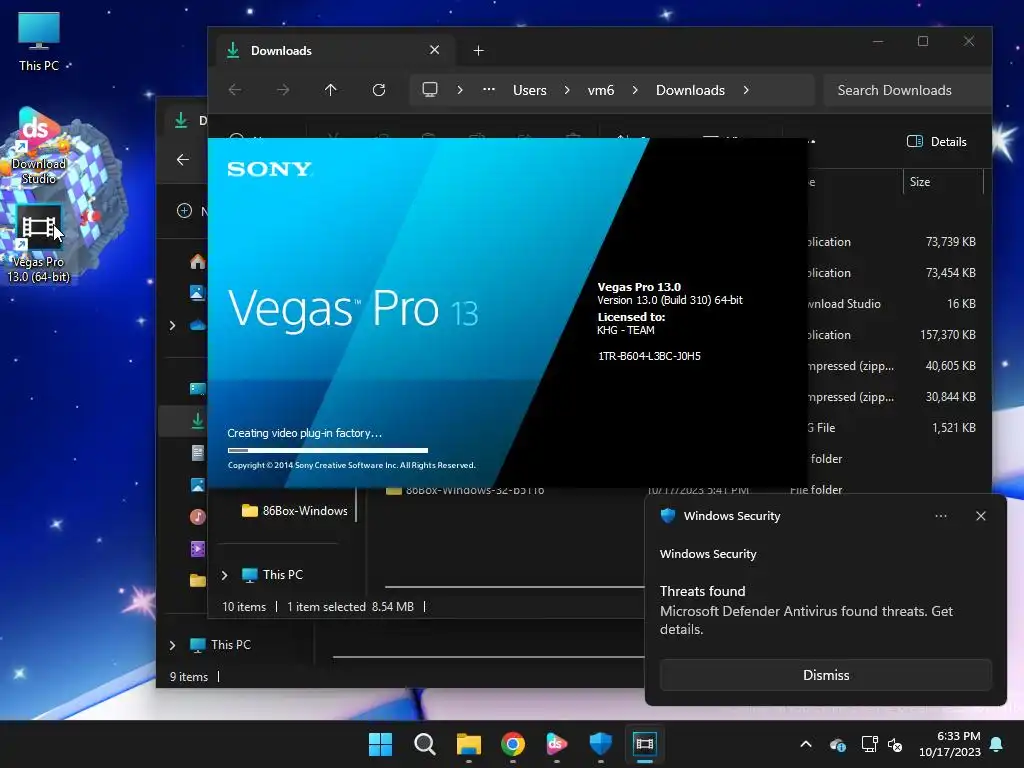Expand the OneDrive chevron in rear sidebar

(x=172, y=325)
